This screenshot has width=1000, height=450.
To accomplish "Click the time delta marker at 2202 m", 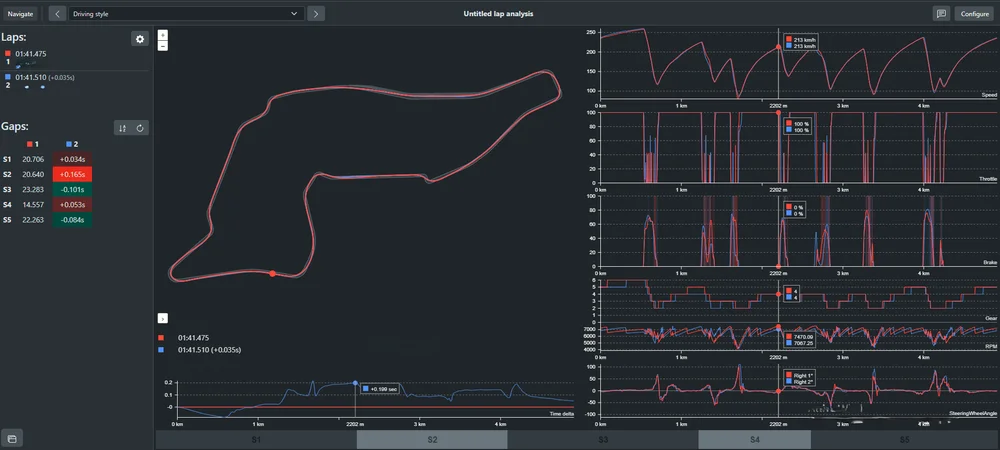I will [355, 383].
